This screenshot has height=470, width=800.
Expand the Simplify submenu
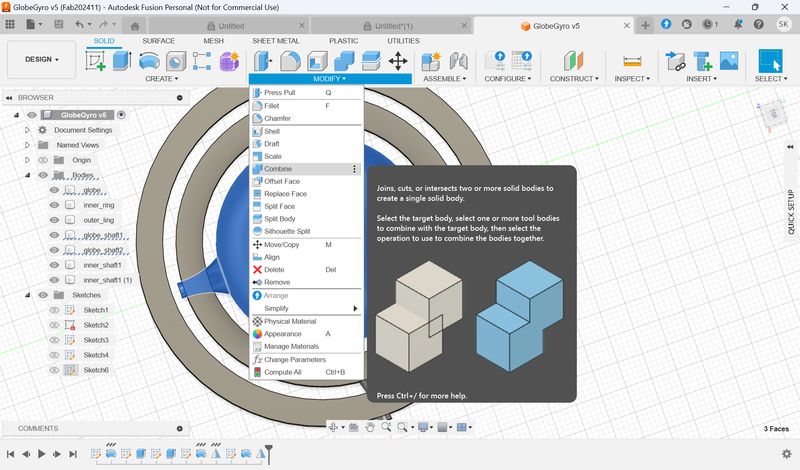coord(307,308)
